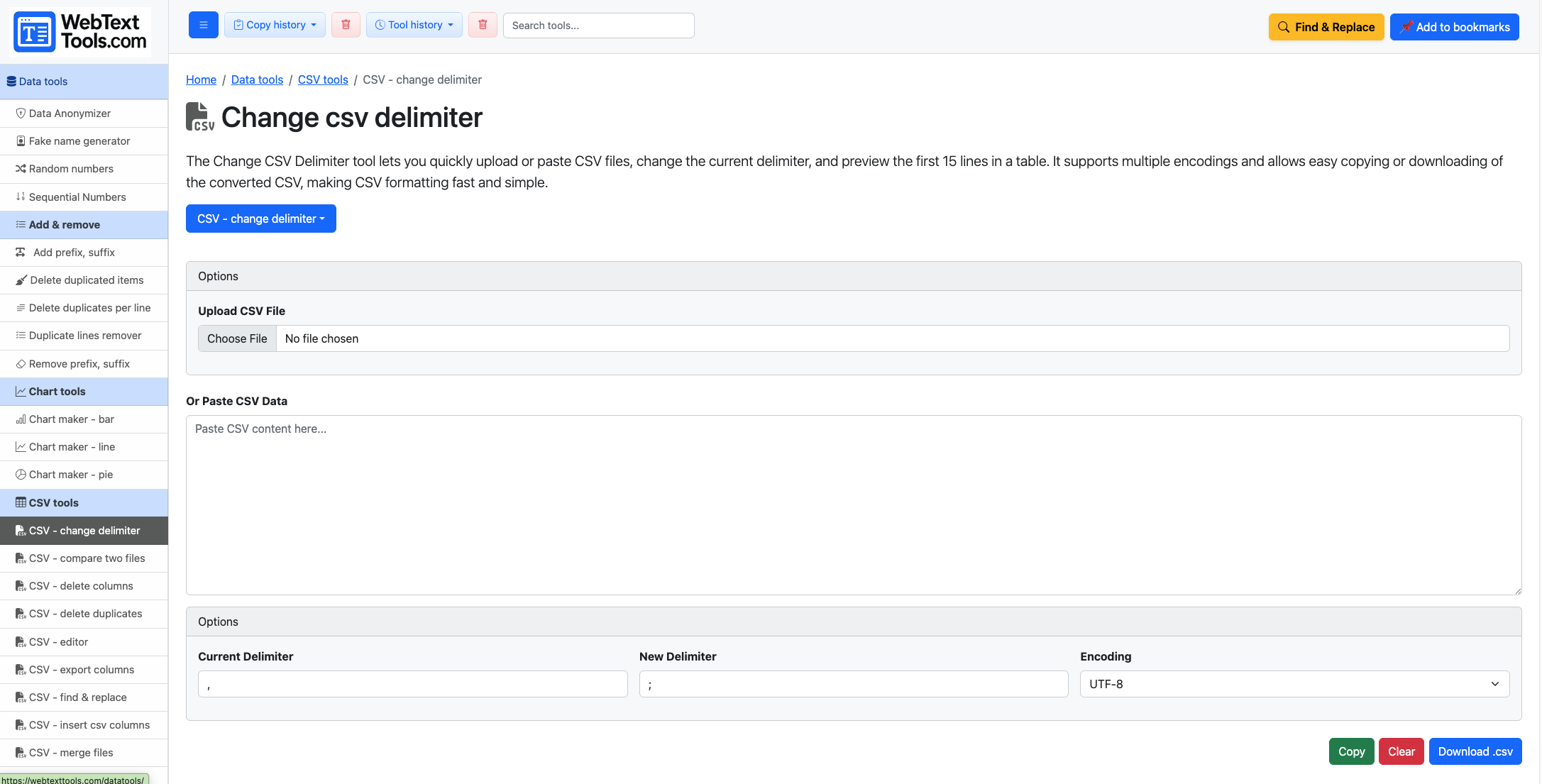This screenshot has height=784, width=1542.
Task: Toggle the sidebar with the blue hamburger button
Action: [203, 25]
